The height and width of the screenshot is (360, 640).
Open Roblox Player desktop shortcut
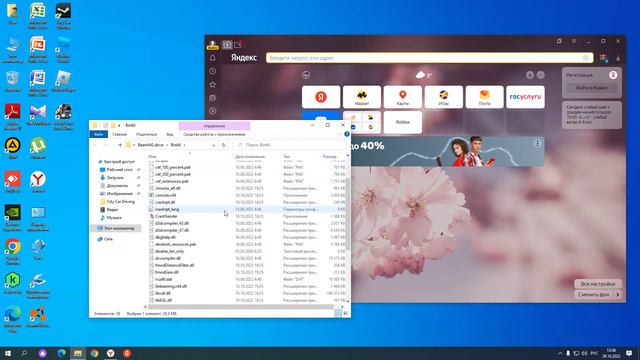coord(63,81)
